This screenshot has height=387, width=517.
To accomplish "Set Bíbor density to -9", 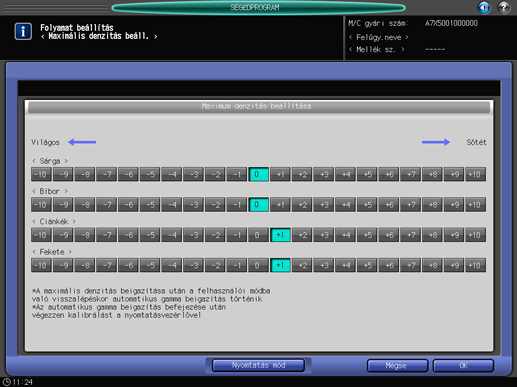I will point(63,205).
